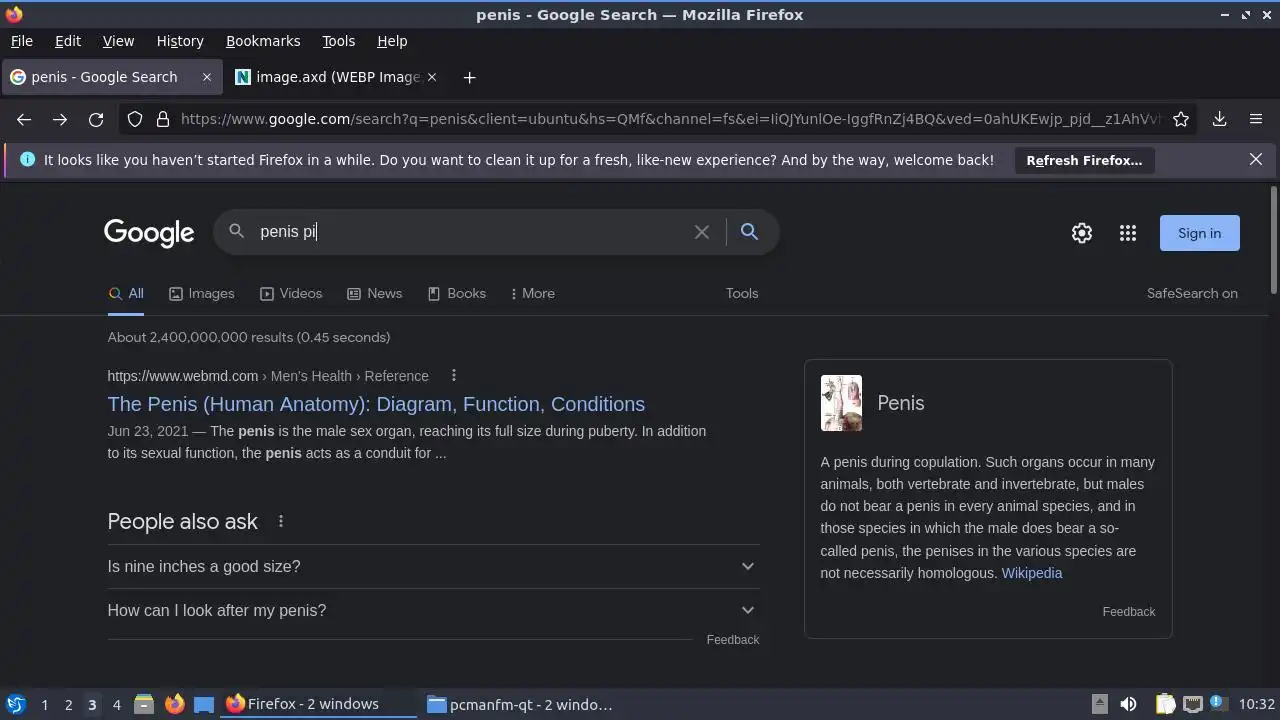Launch Firefox from the taskbar quick launcher
1280x720 pixels.
[x=174, y=704]
